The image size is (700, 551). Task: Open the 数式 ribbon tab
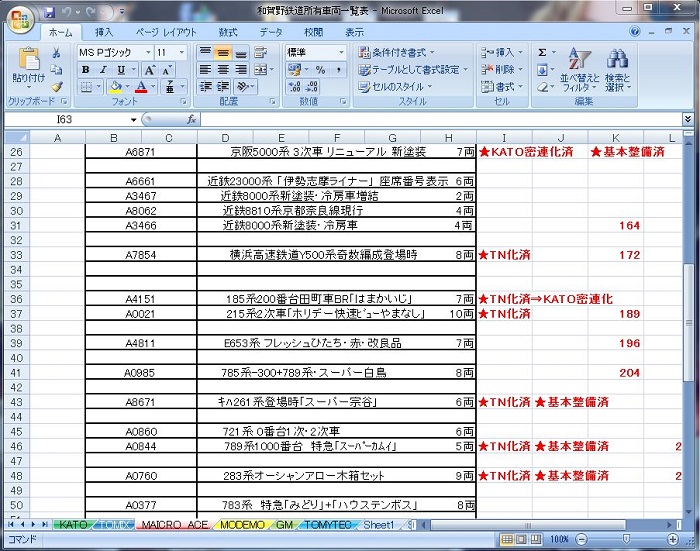[x=228, y=32]
